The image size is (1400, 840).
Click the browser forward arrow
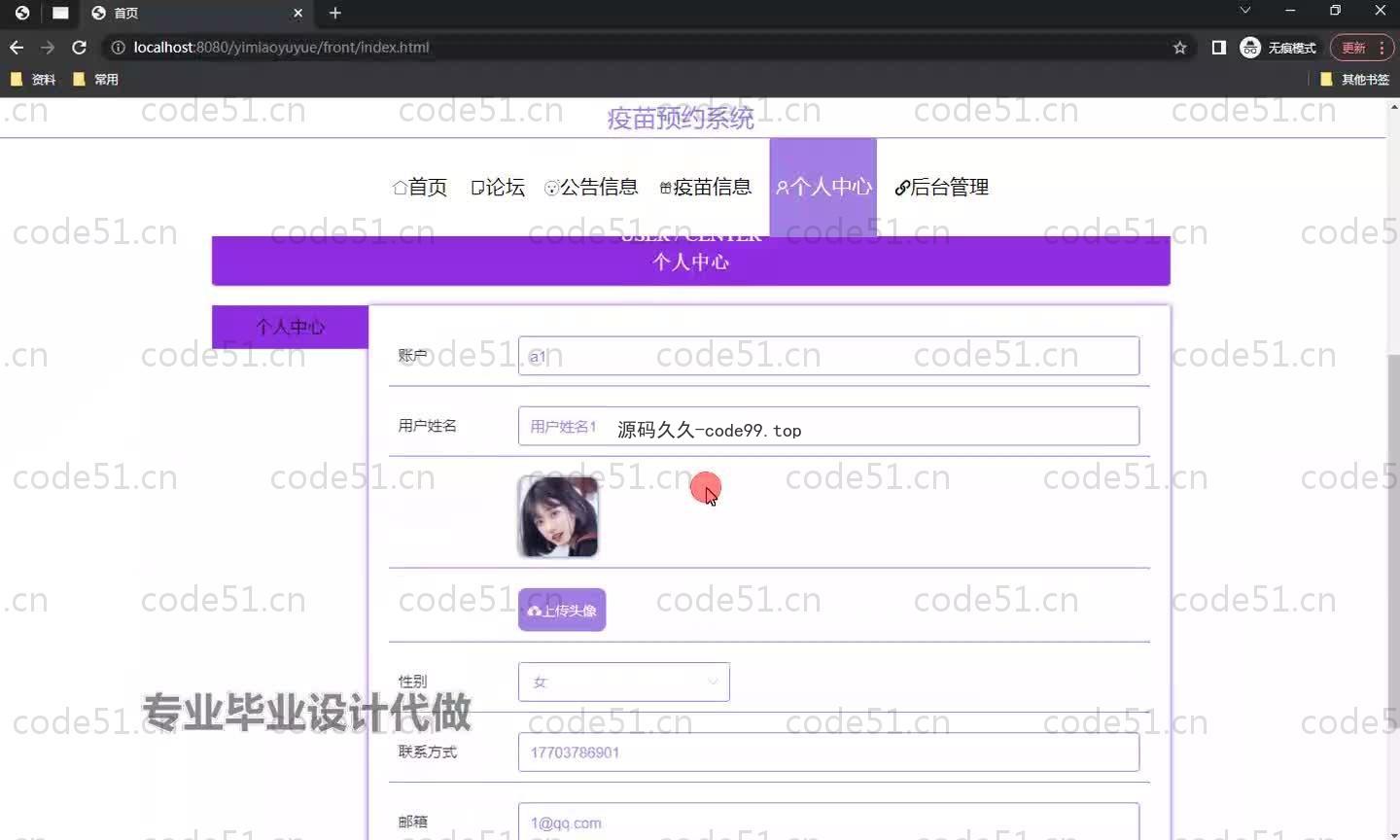point(48,47)
